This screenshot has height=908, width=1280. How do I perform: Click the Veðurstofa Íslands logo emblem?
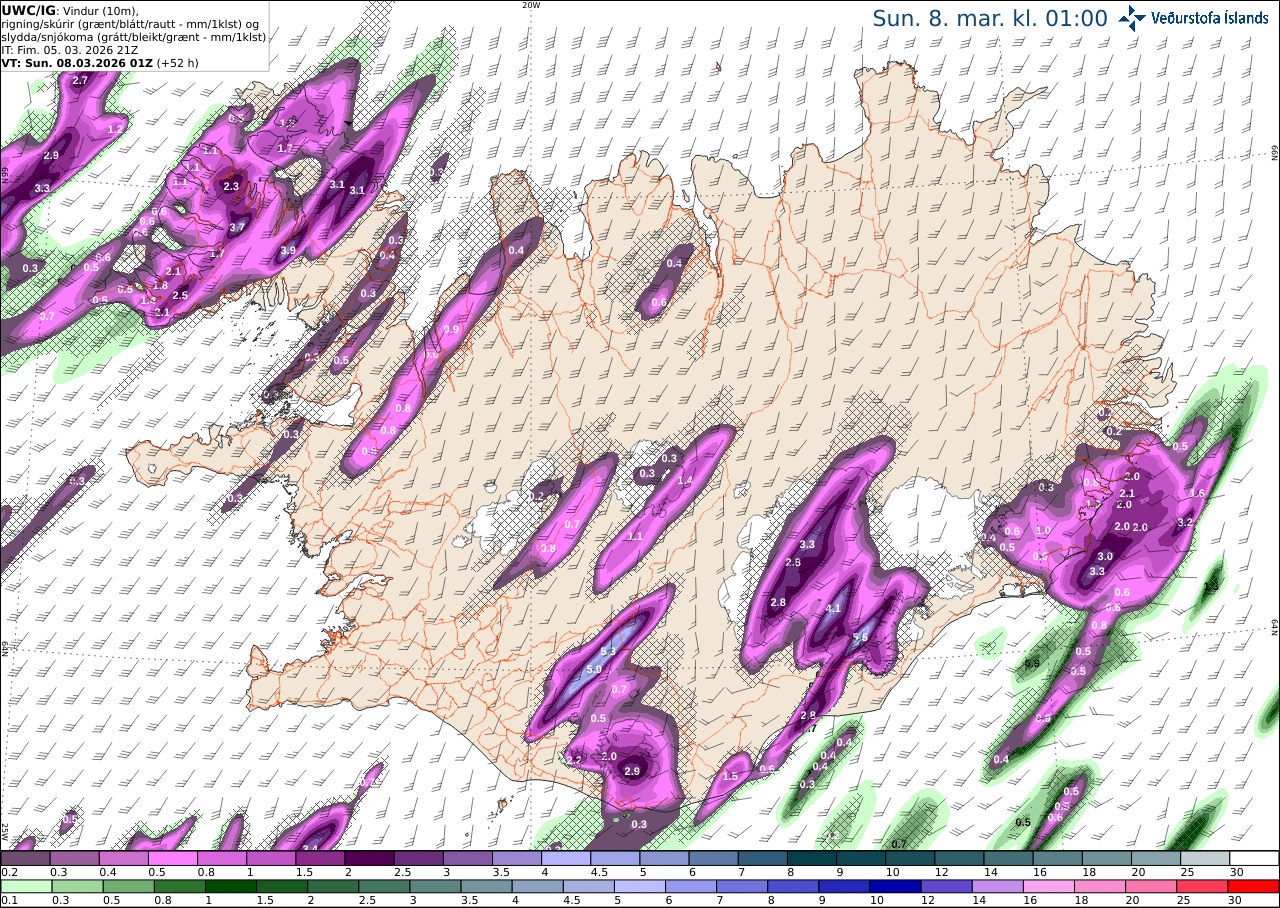[1132, 18]
